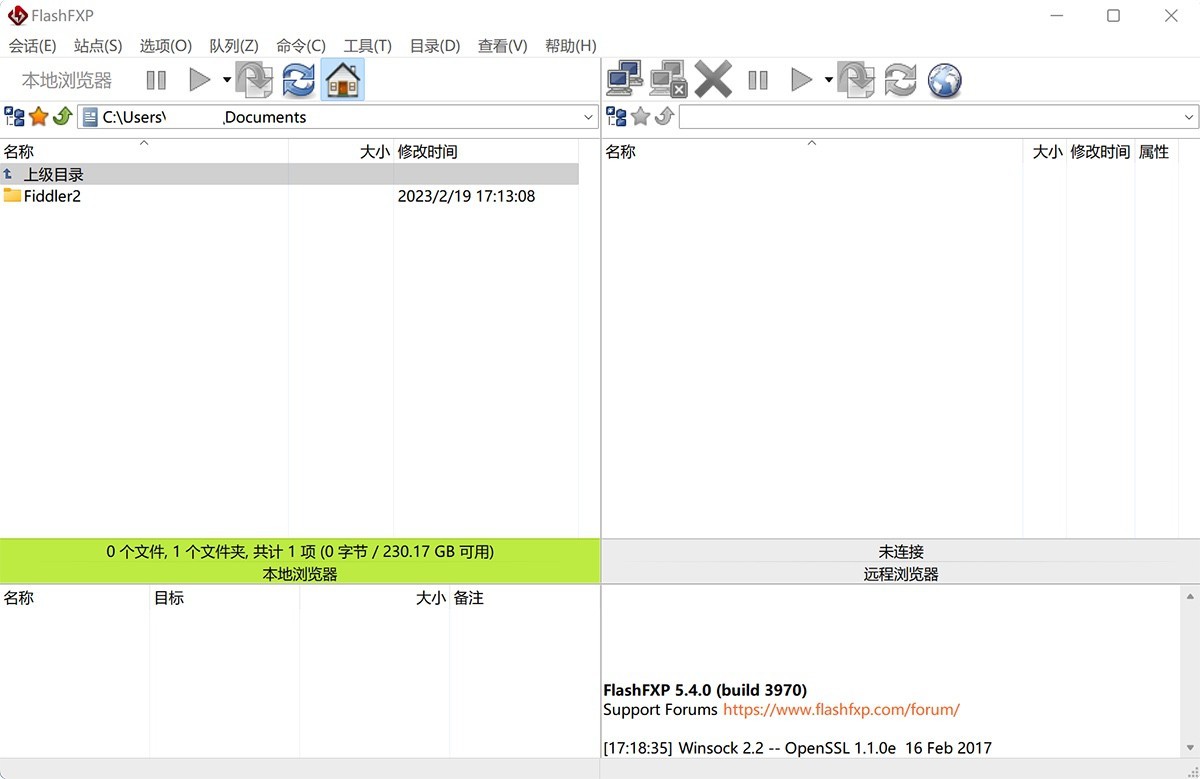Toggle the remote pause button
The width and height of the screenshot is (1200, 779).
click(758, 80)
